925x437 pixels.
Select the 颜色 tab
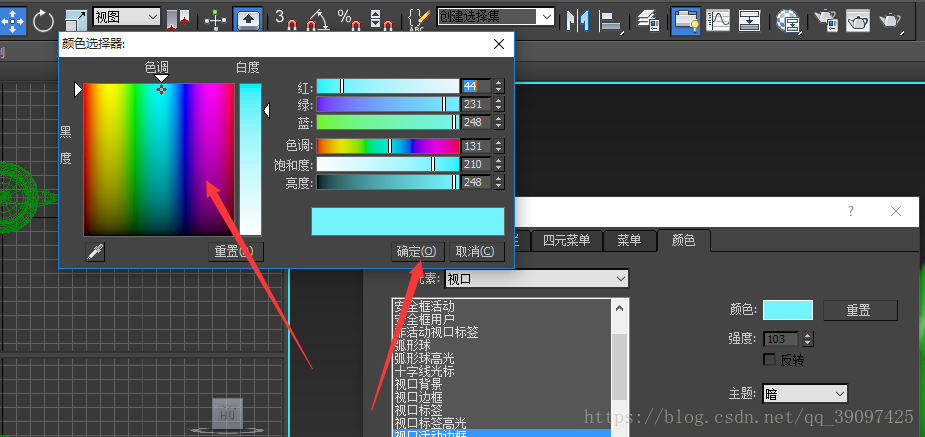(x=684, y=240)
